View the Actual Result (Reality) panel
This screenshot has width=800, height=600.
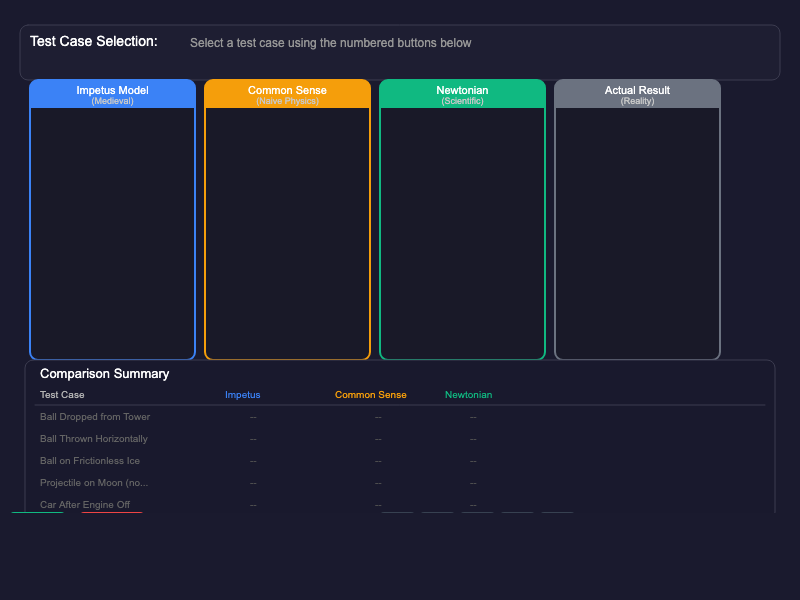[x=637, y=95]
